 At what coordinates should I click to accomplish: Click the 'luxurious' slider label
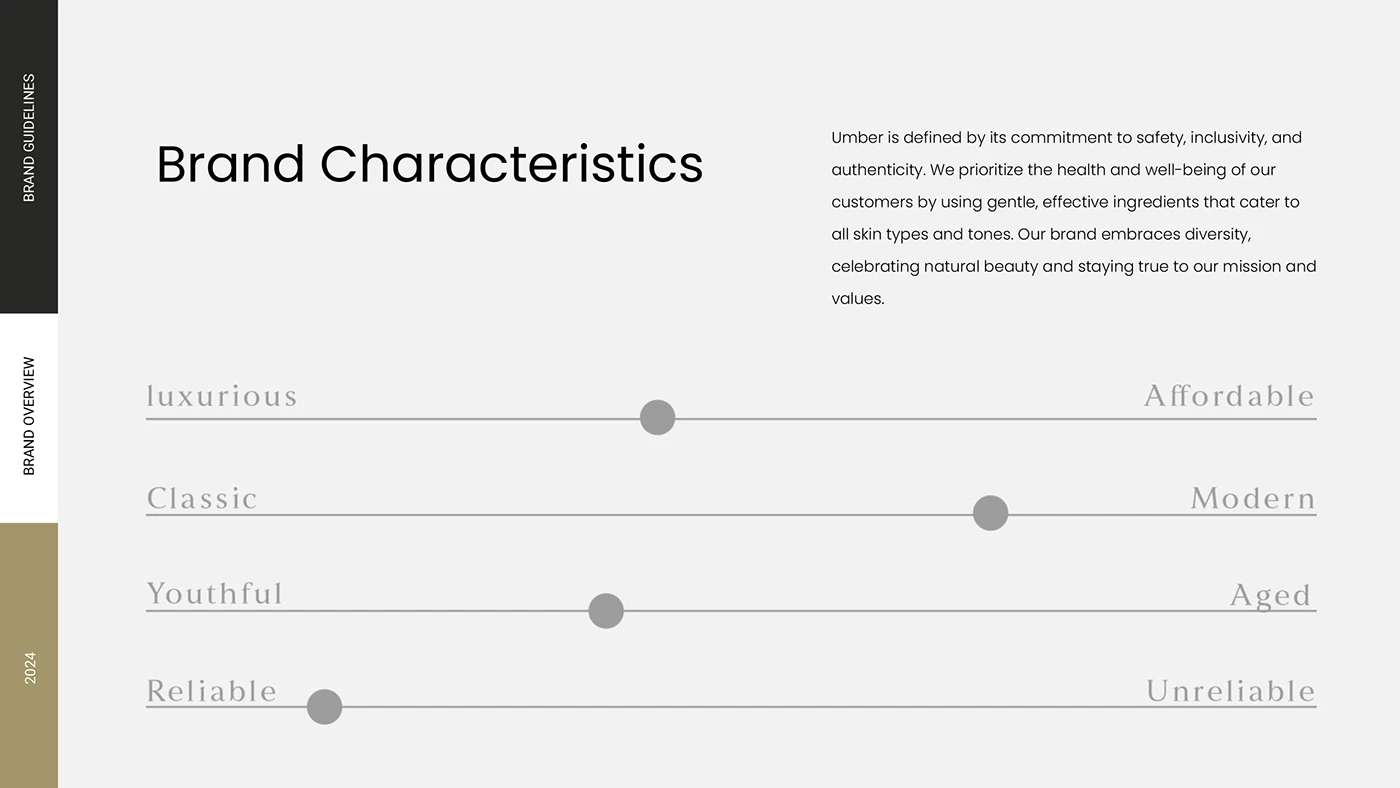click(x=222, y=396)
